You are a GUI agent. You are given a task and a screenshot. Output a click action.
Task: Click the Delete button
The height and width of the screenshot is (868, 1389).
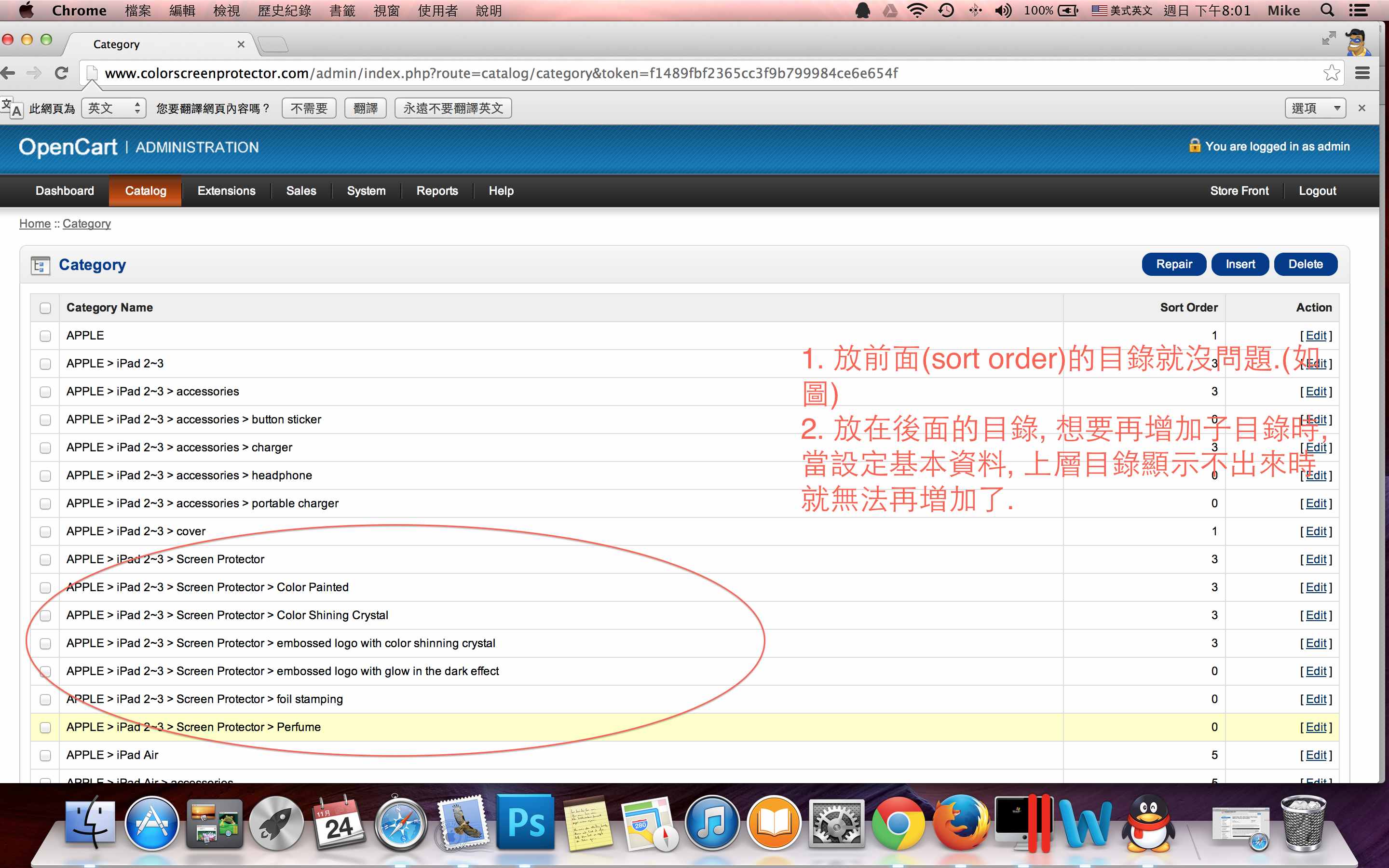[1305, 264]
